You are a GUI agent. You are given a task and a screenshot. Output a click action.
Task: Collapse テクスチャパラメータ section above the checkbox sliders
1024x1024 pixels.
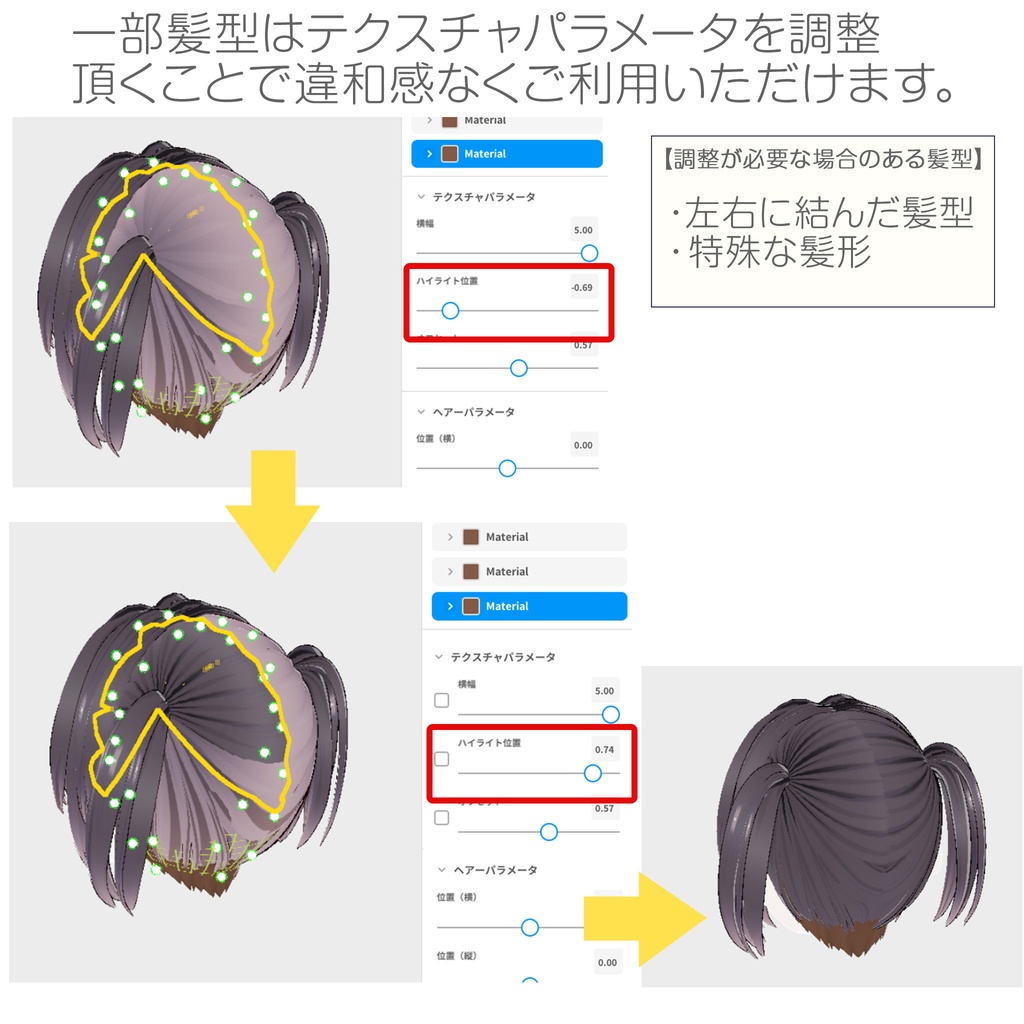point(439,656)
